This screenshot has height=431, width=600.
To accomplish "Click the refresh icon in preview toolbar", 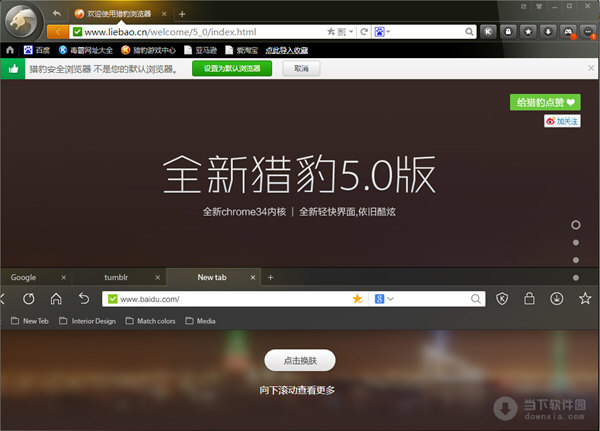I will point(29,299).
